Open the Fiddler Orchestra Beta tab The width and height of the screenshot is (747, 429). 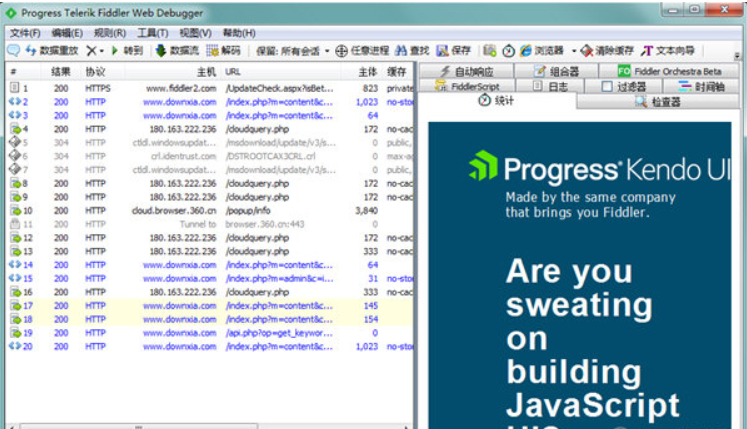tap(669, 72)
